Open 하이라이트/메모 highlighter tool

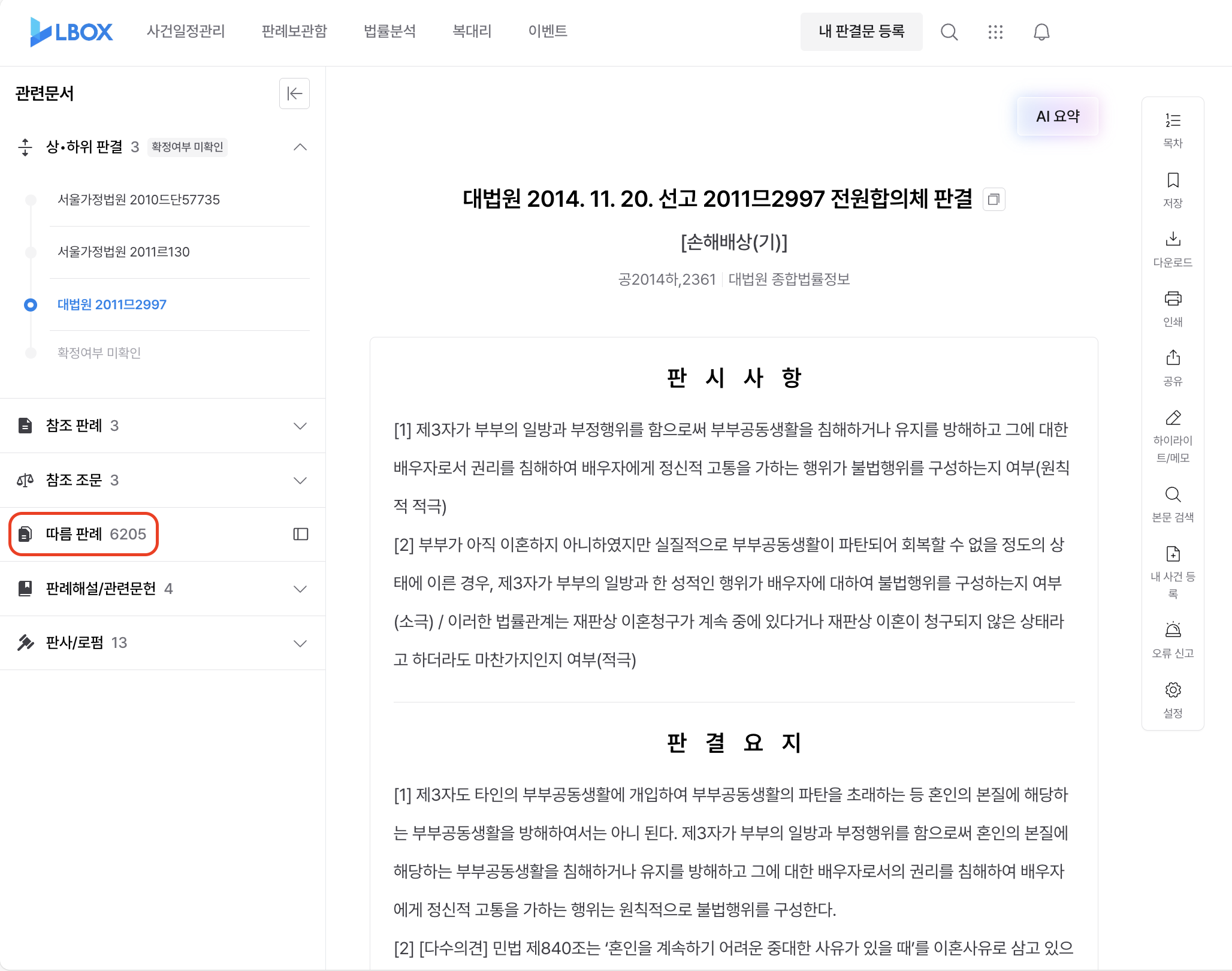point(1173,436)
